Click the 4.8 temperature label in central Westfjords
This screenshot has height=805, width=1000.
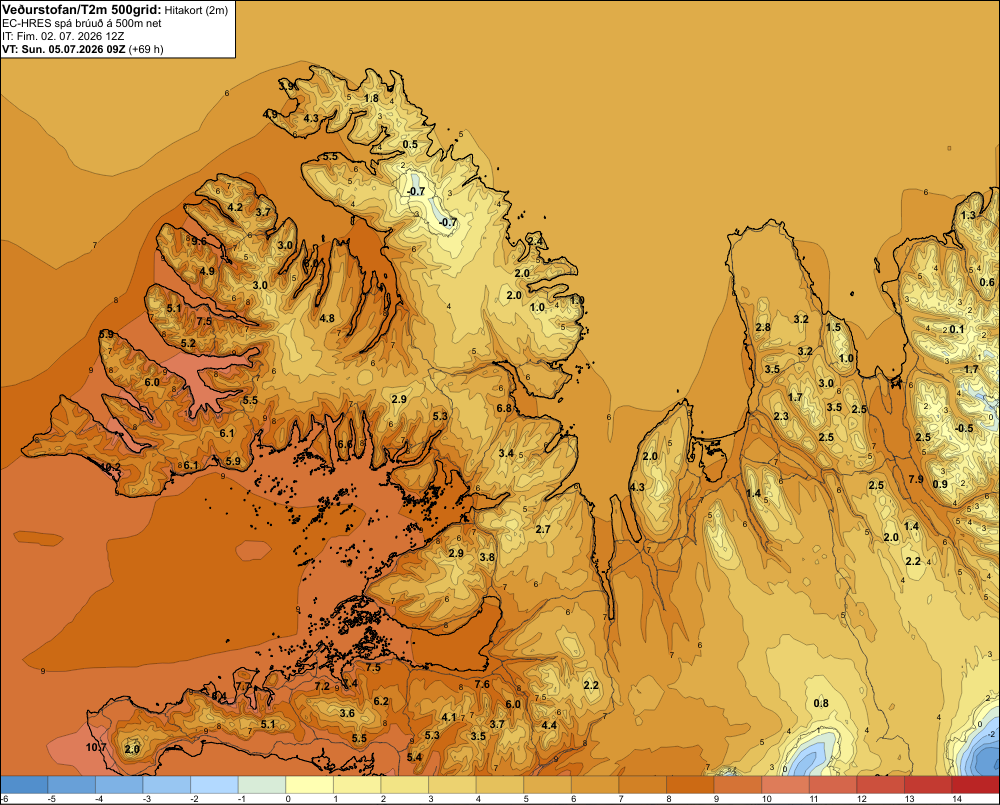(327, 318)
